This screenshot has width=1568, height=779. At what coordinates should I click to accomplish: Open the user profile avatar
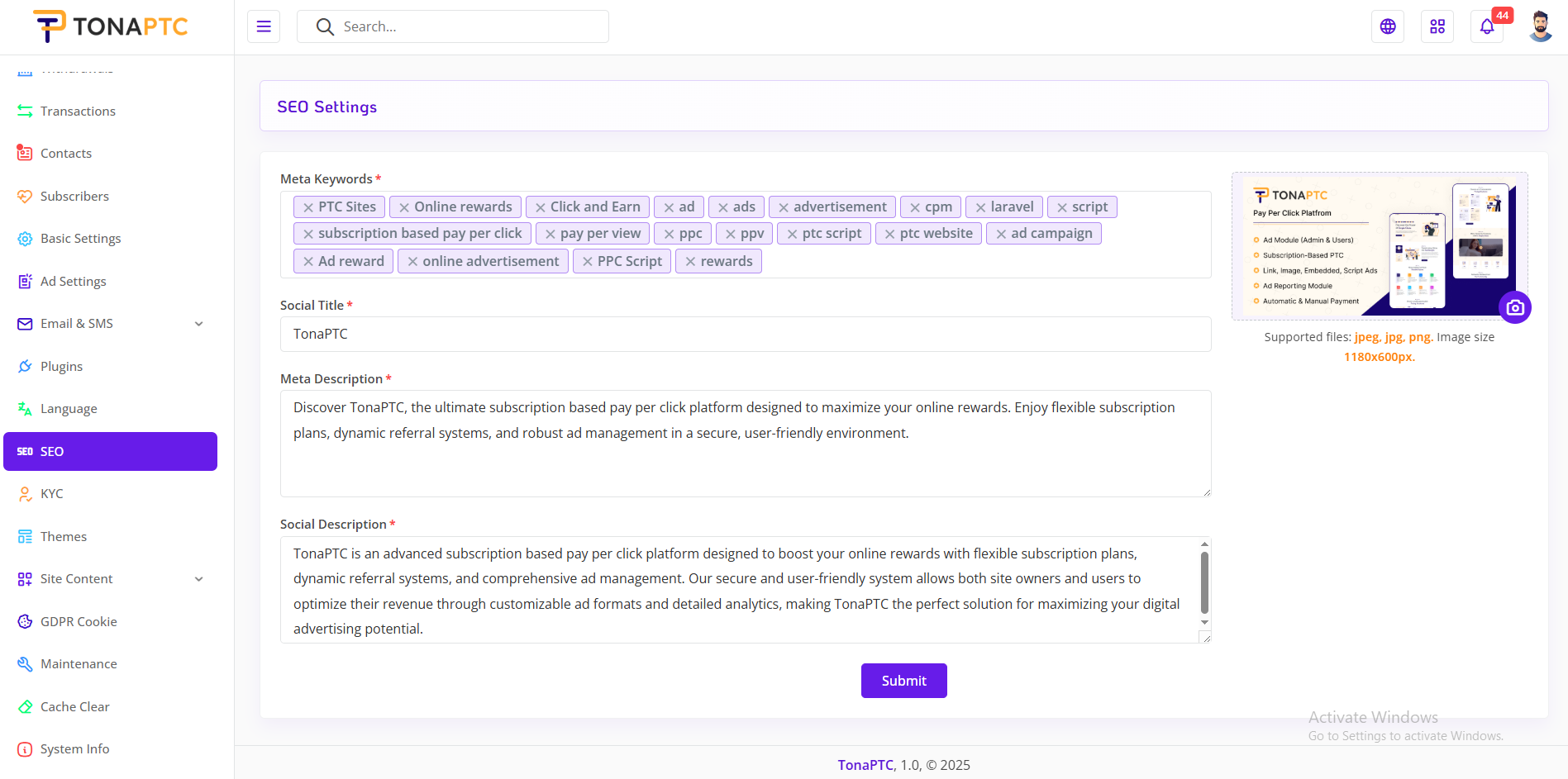pos(1540,26)
